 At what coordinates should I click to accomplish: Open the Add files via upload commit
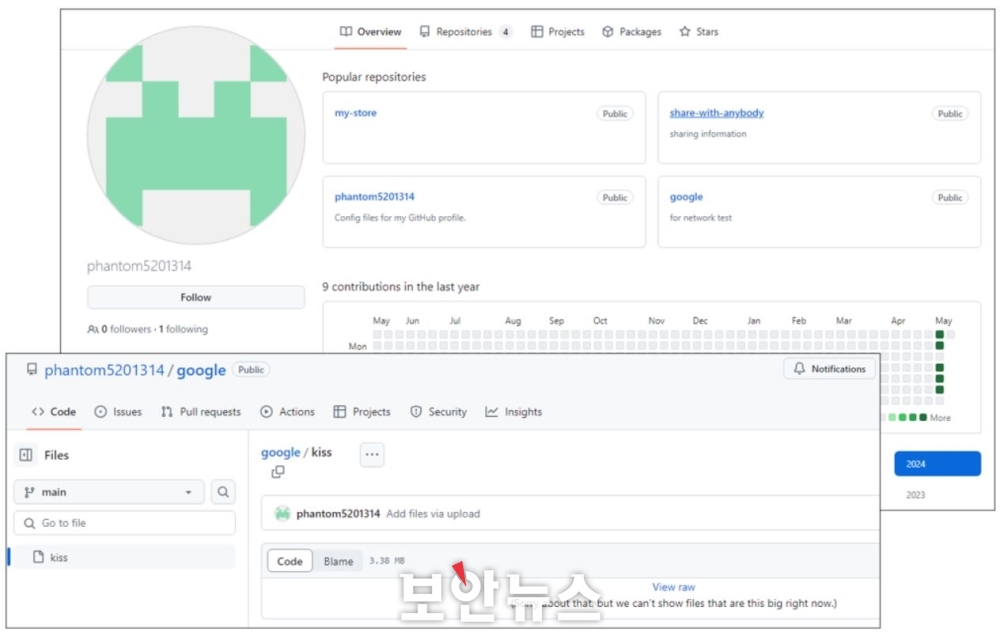tap(433, 513)
